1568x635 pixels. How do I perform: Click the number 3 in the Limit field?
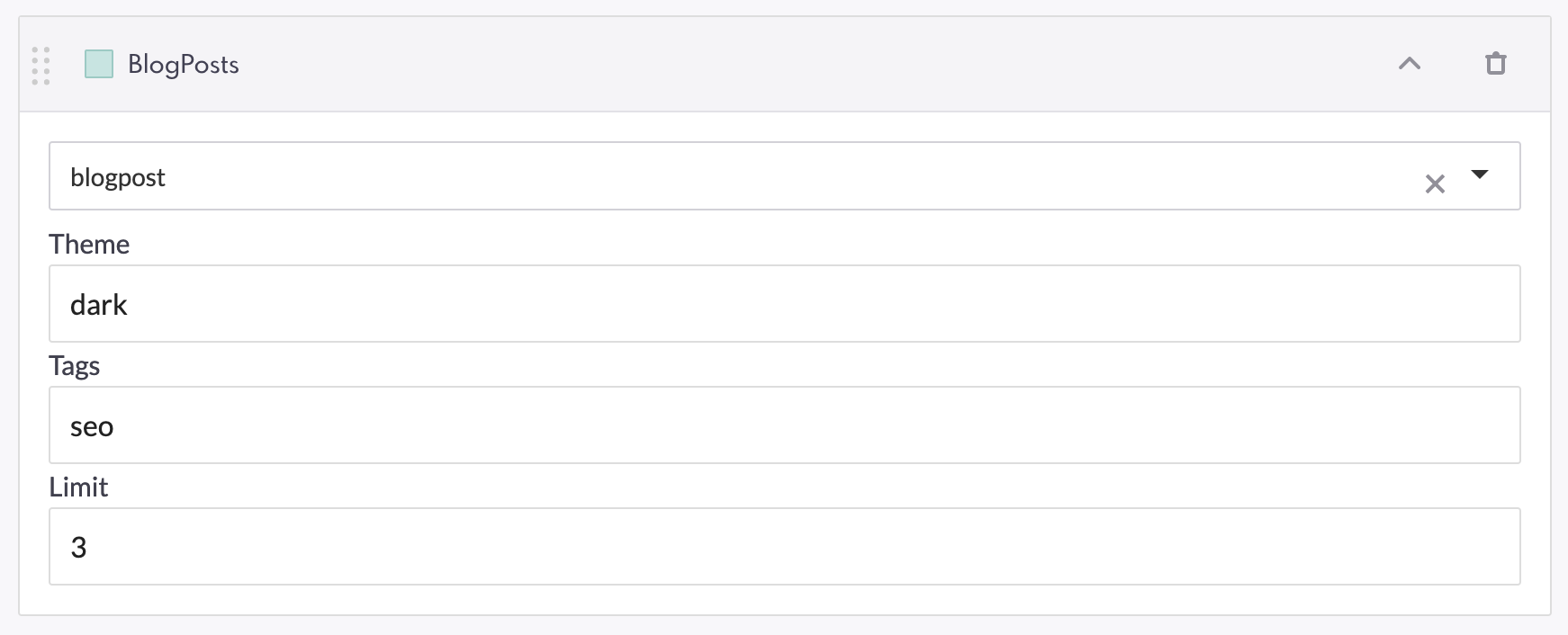79,547
